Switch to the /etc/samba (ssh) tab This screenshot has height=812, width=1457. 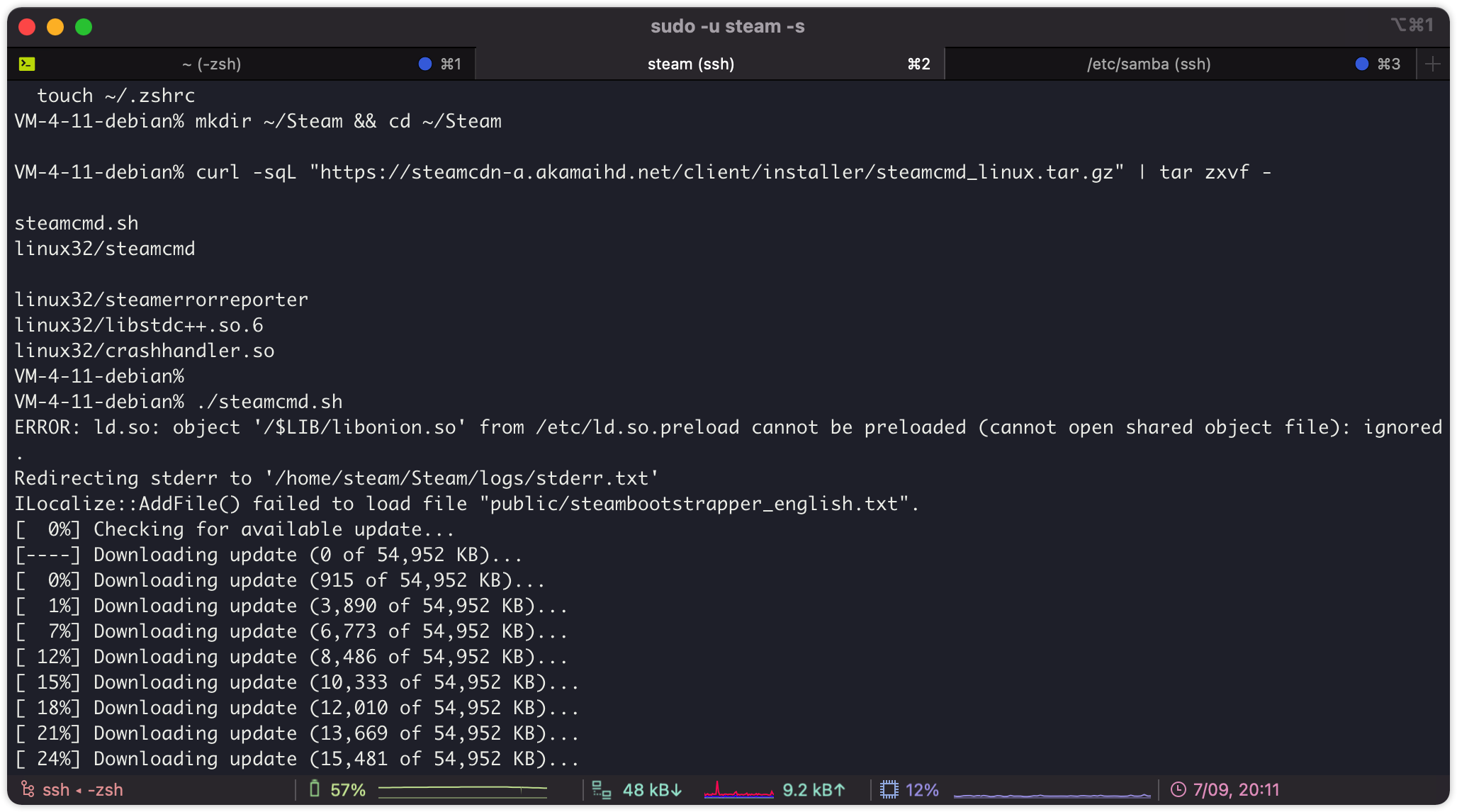[1148, 64]
